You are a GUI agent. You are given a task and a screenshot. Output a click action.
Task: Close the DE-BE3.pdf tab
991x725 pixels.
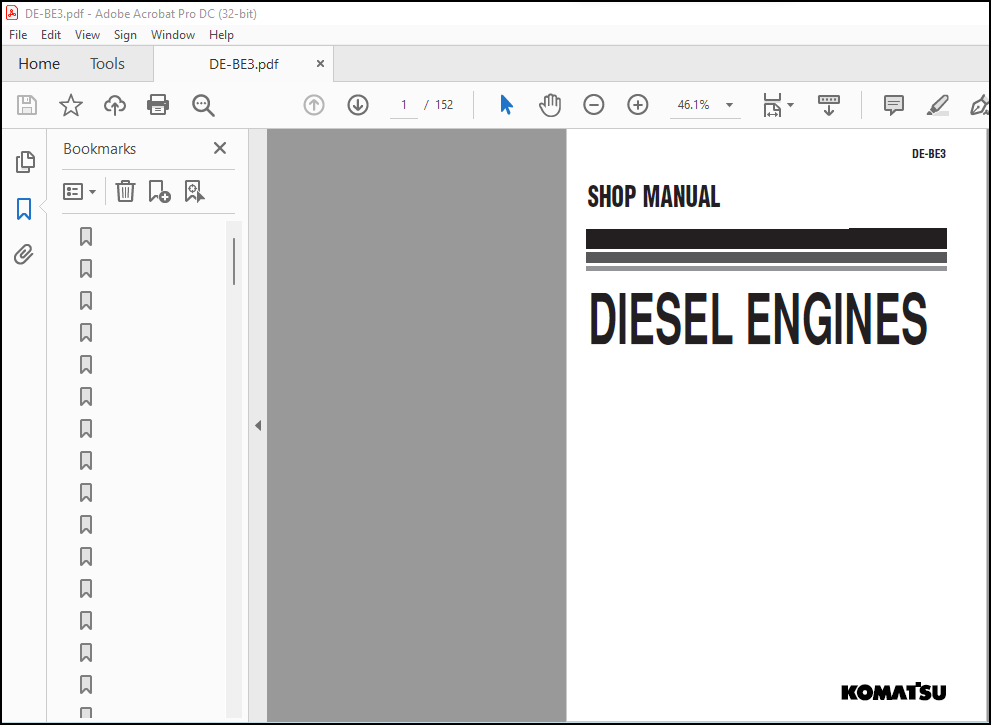point(320,64)
